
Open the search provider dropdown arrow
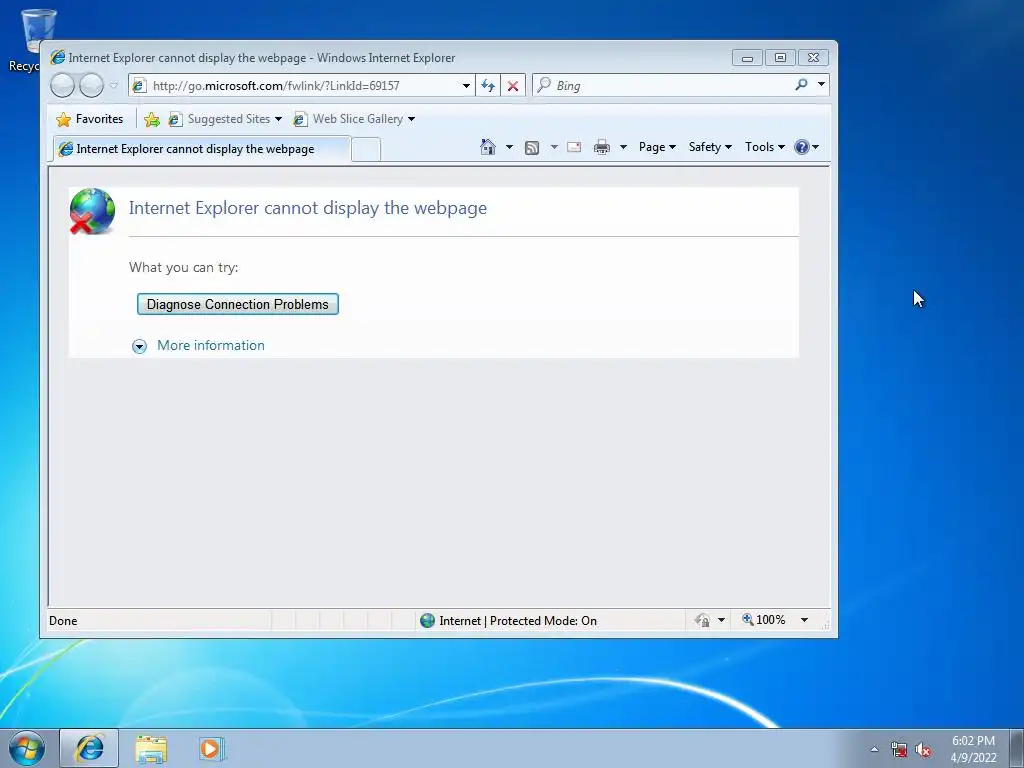point(821,84)
